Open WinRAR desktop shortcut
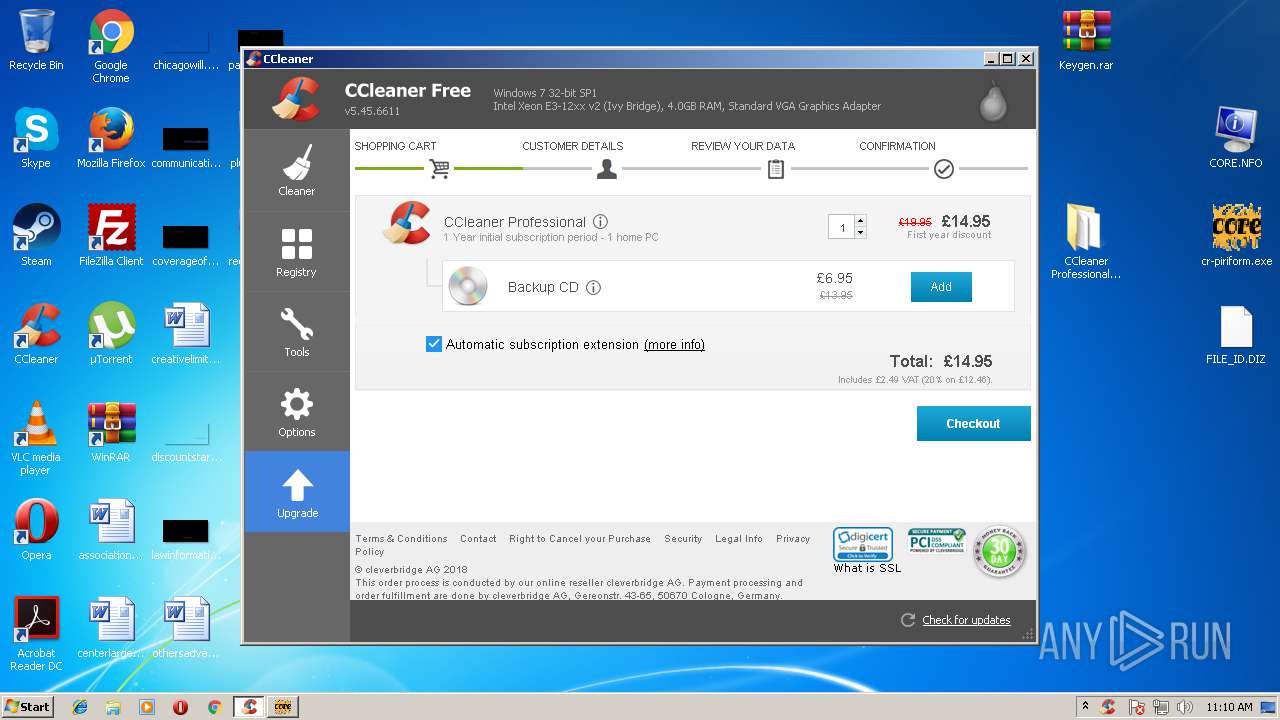This screenshot has width=1280, height=720. 111,432
